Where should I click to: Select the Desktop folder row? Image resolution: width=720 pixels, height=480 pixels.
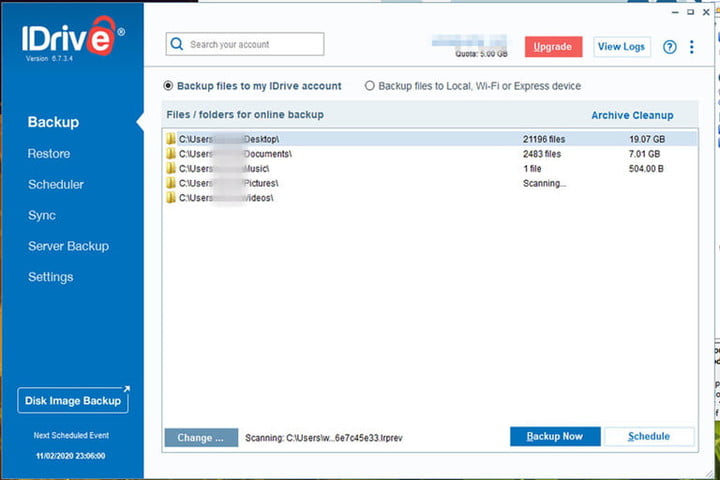coord(430,139)
